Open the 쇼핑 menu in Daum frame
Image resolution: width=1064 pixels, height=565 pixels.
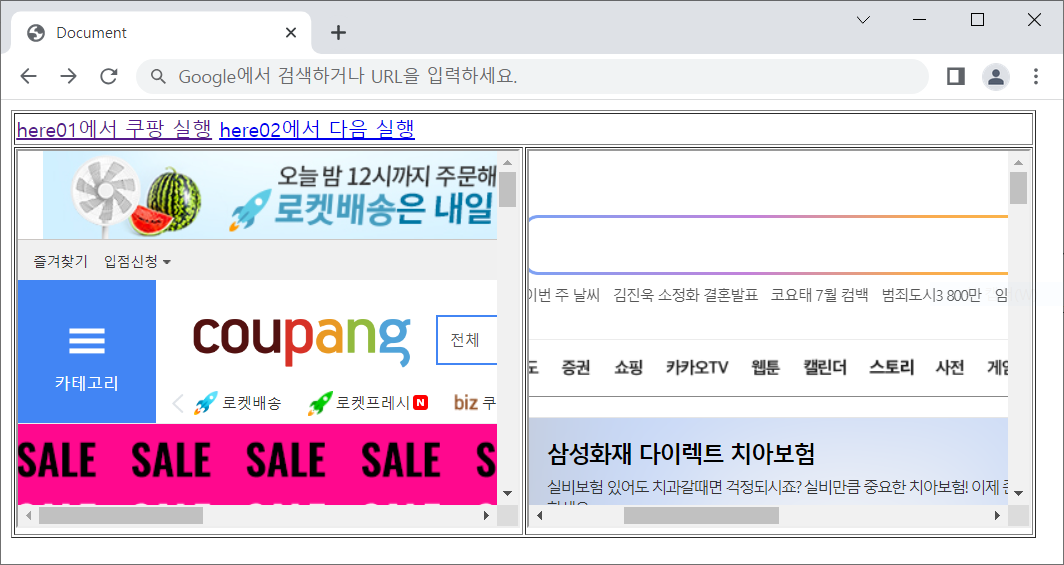click(628, 368)
